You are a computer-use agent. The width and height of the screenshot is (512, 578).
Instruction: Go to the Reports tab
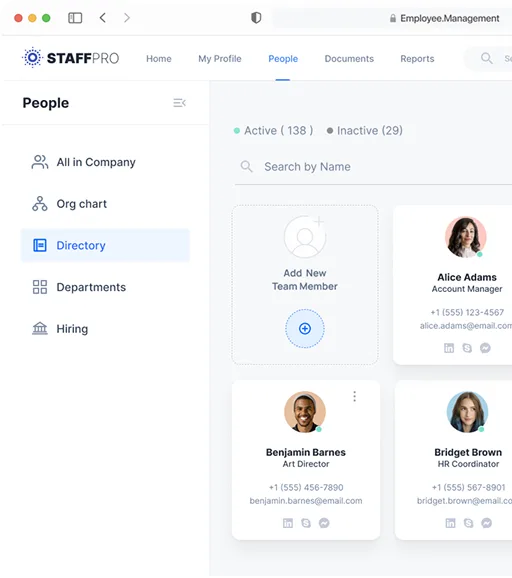pos(417,59)
